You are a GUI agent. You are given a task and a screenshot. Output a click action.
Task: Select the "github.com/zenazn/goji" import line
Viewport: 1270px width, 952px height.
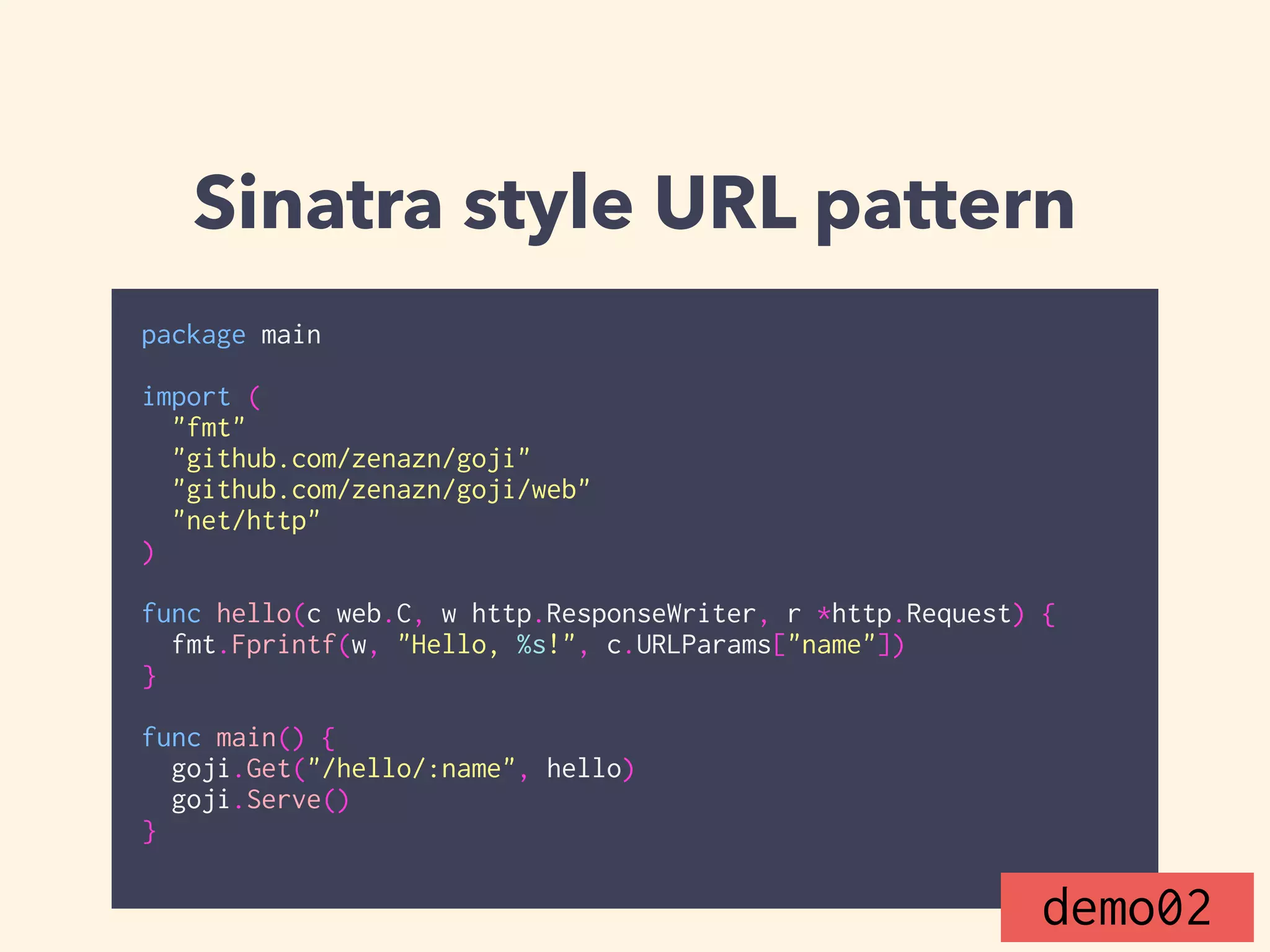pos(351,459)
